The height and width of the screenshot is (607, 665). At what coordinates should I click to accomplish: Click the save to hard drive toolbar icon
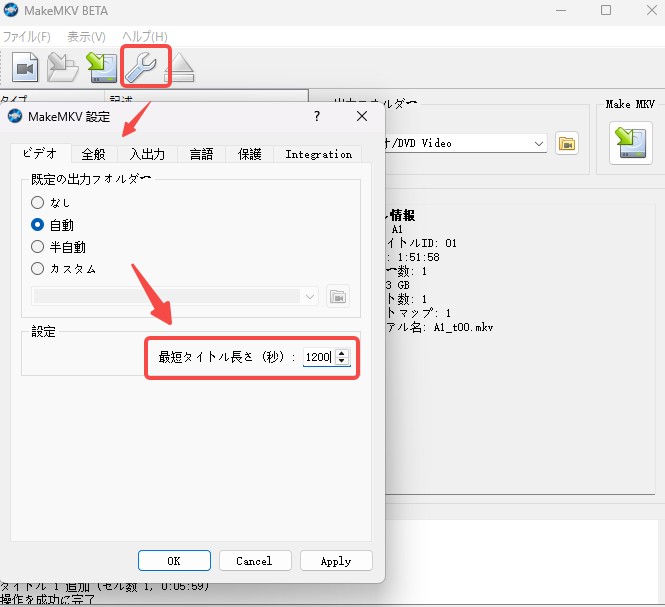point(102,67)
